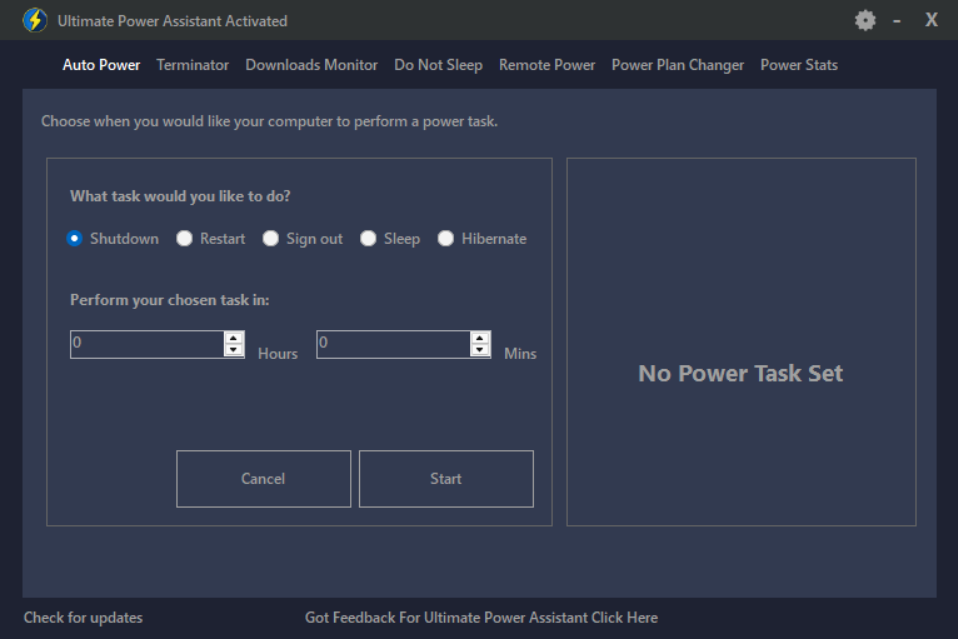Select the Sign out radio option
Screen dimensions: 958x639
pyautogui.click(x=271, y=238)
